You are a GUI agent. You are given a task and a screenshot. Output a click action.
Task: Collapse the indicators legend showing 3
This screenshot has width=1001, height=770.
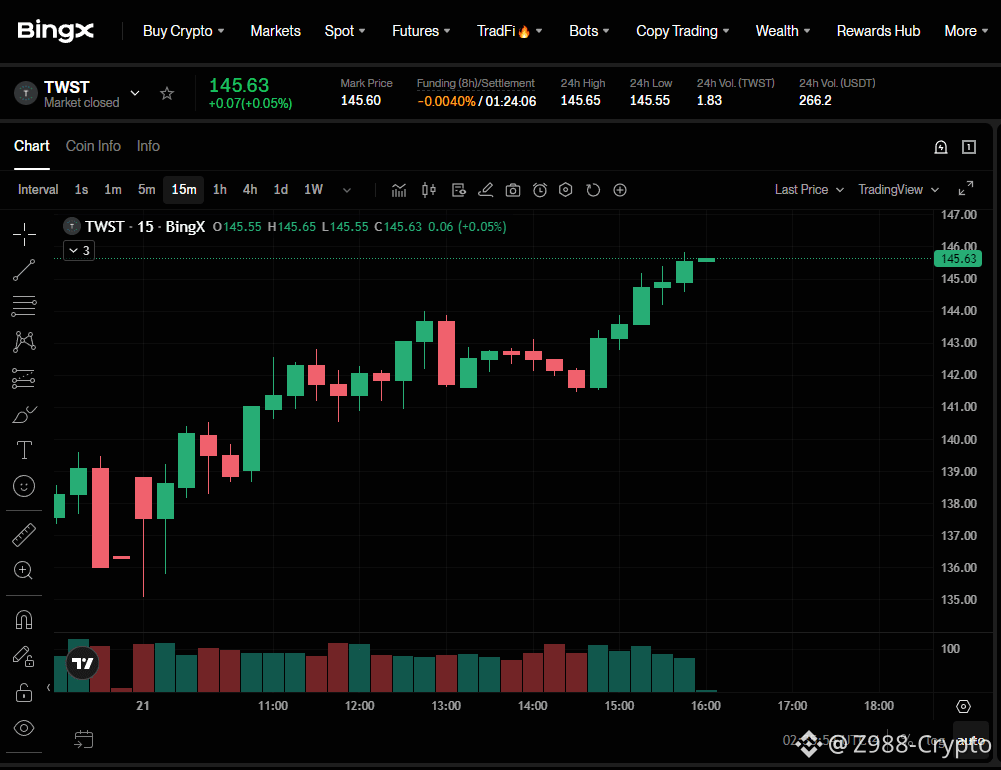(x=79, y=250)
